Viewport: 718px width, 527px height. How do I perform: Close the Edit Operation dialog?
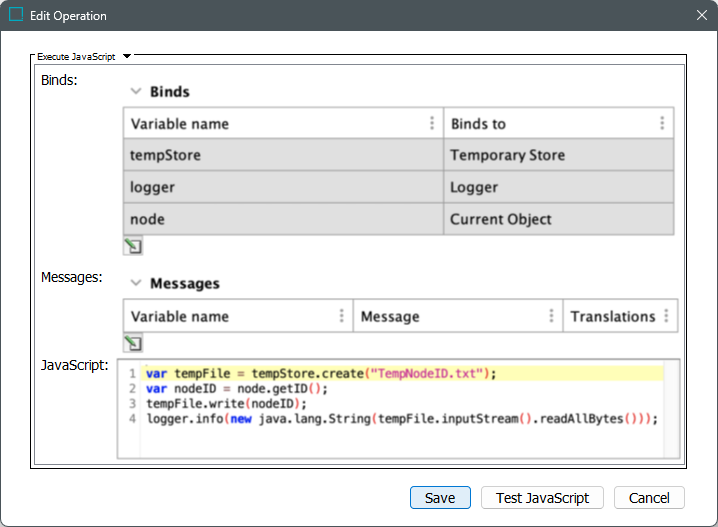click(x=701, y=15)
